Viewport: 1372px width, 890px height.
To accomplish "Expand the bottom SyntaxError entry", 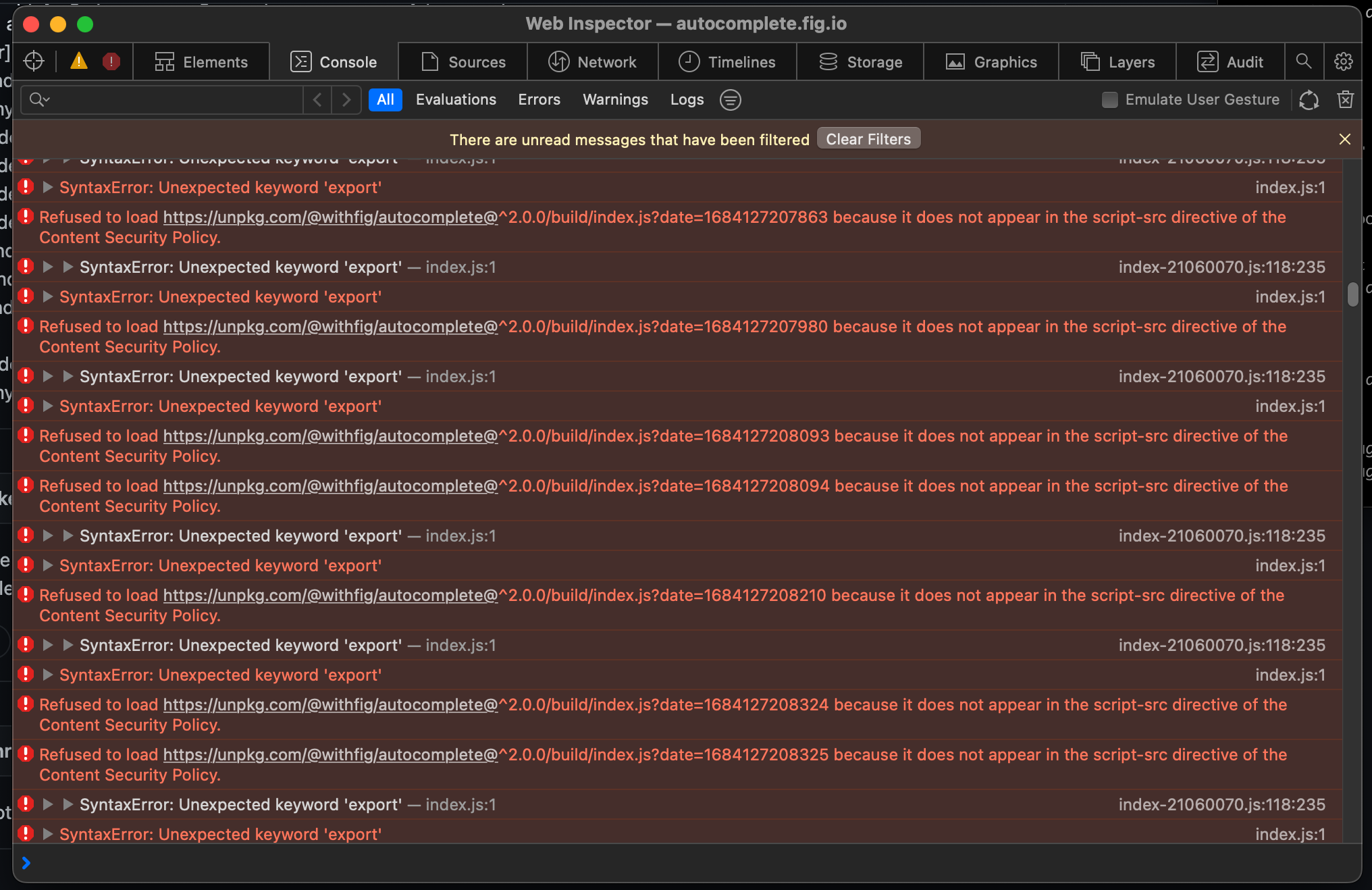I will (x=47, y=835).
